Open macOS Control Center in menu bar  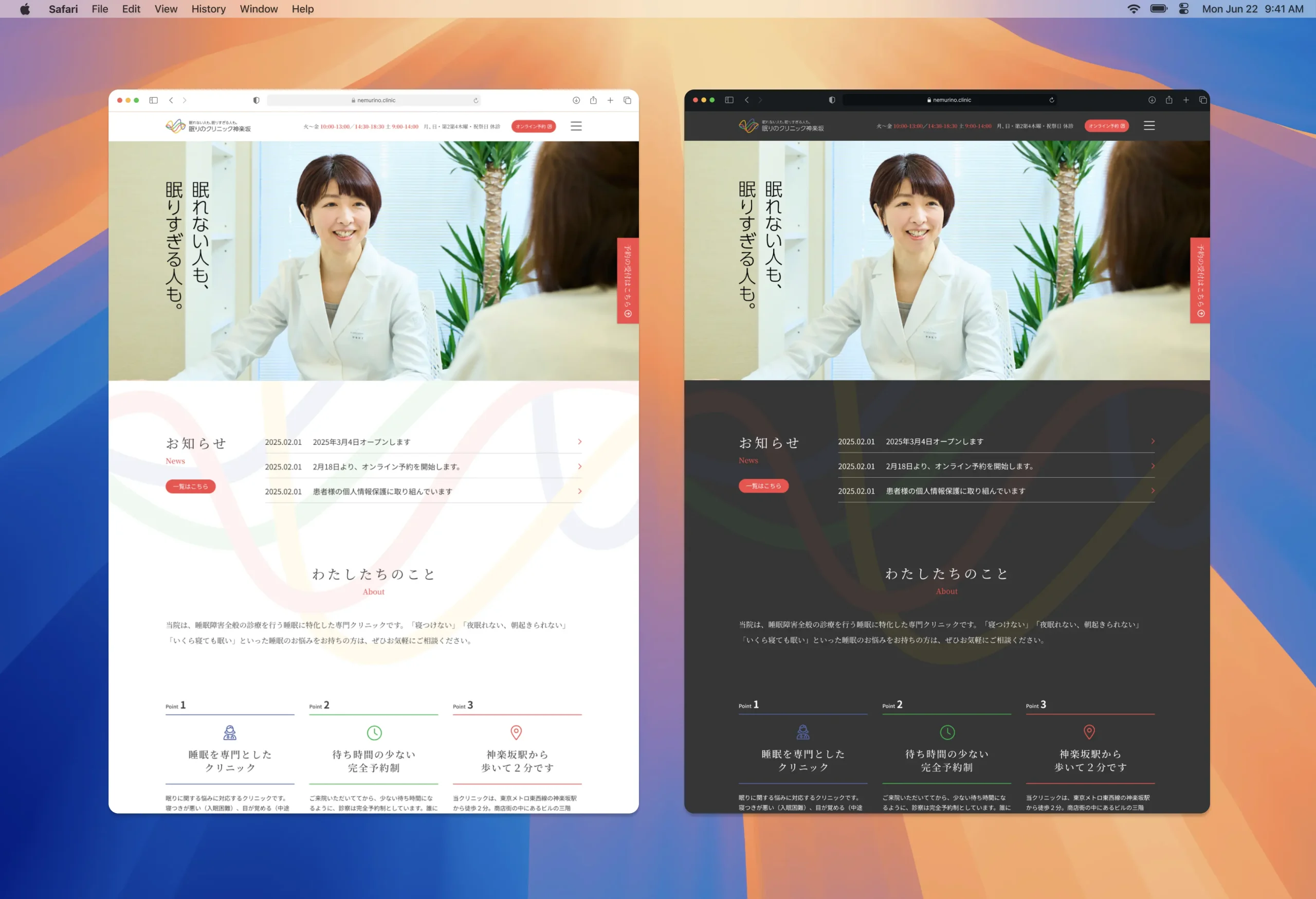pyautogui.click(x=1183, y=9)
